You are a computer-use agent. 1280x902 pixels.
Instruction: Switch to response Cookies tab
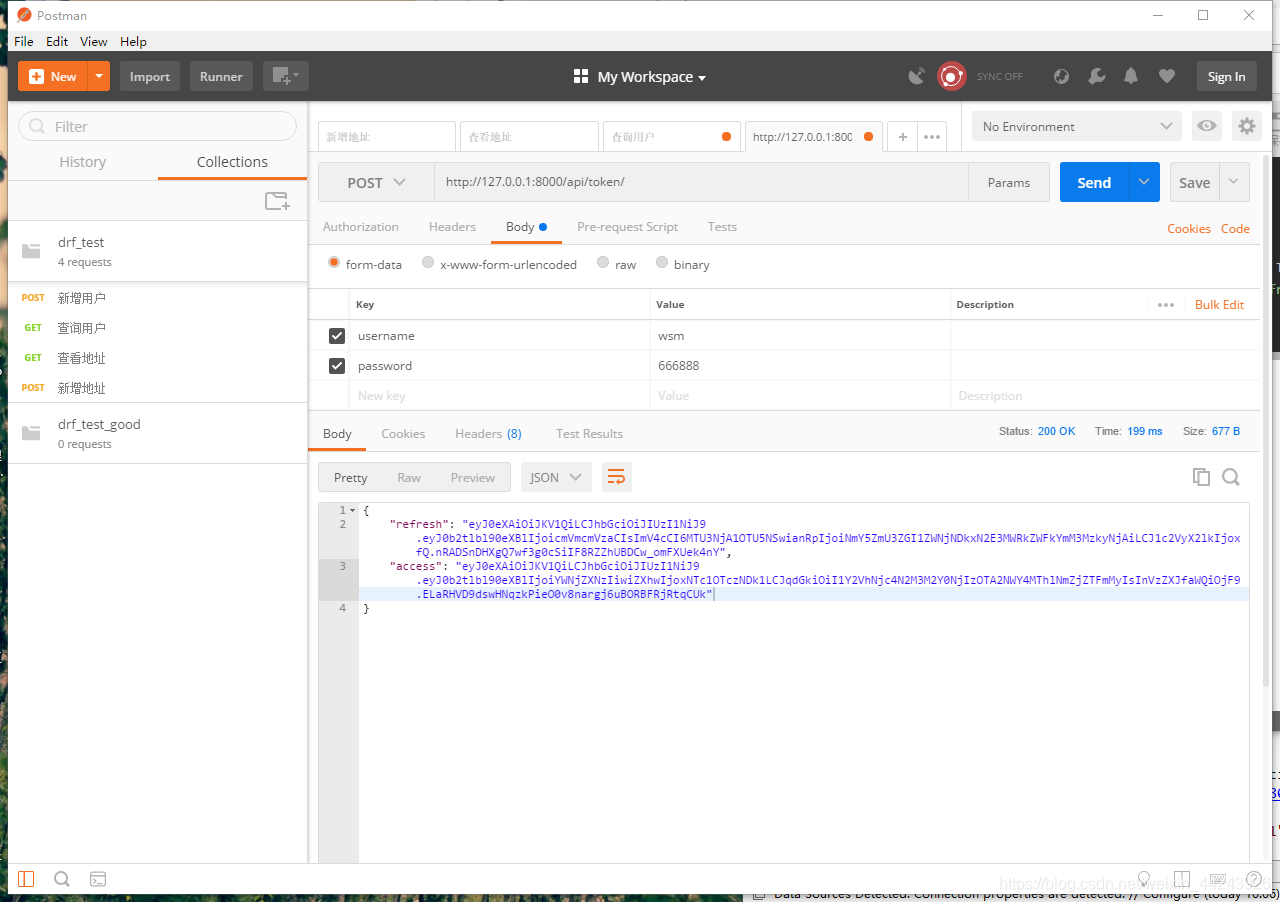click(x=403, y=433)
